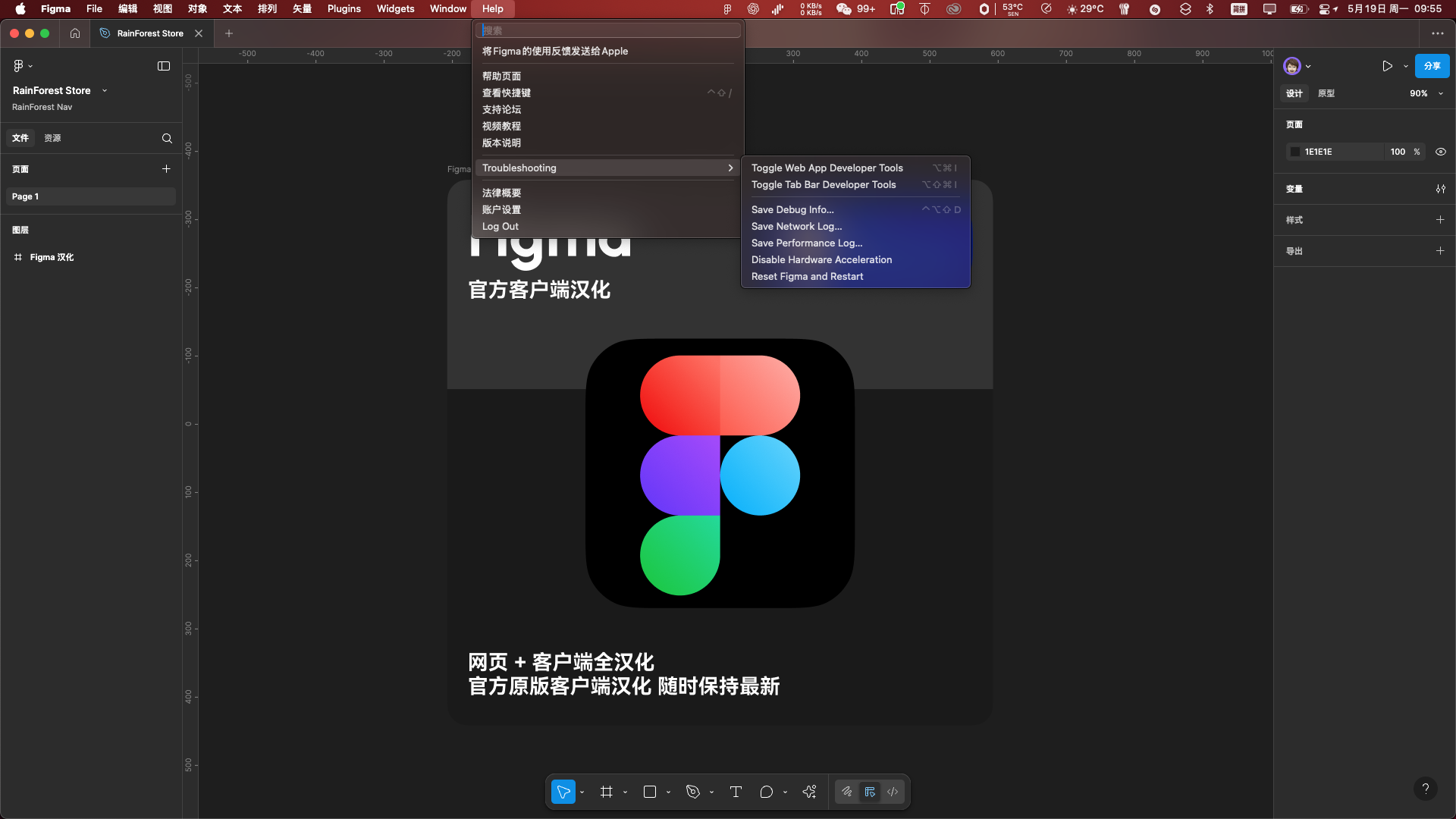Image resolution: width=1456 pixels, height=819 pixels.
Task: Expand the RainForest Store file name dropdown
Action: pos(105,90)
